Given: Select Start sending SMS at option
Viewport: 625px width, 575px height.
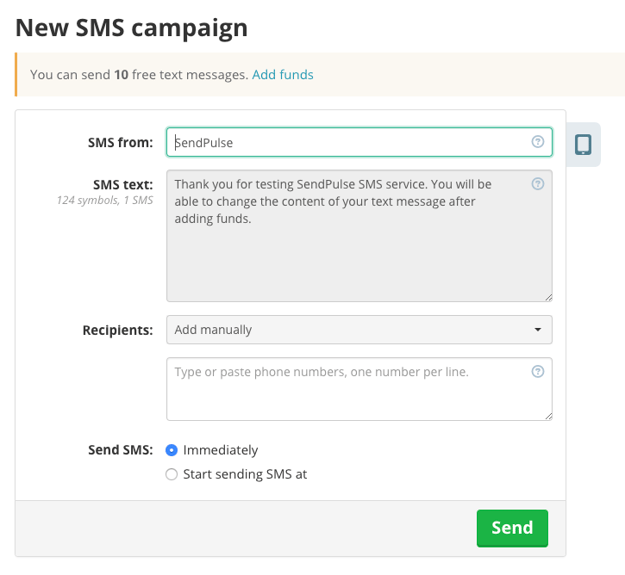Looking at the screenshot, I should (172, 474).
